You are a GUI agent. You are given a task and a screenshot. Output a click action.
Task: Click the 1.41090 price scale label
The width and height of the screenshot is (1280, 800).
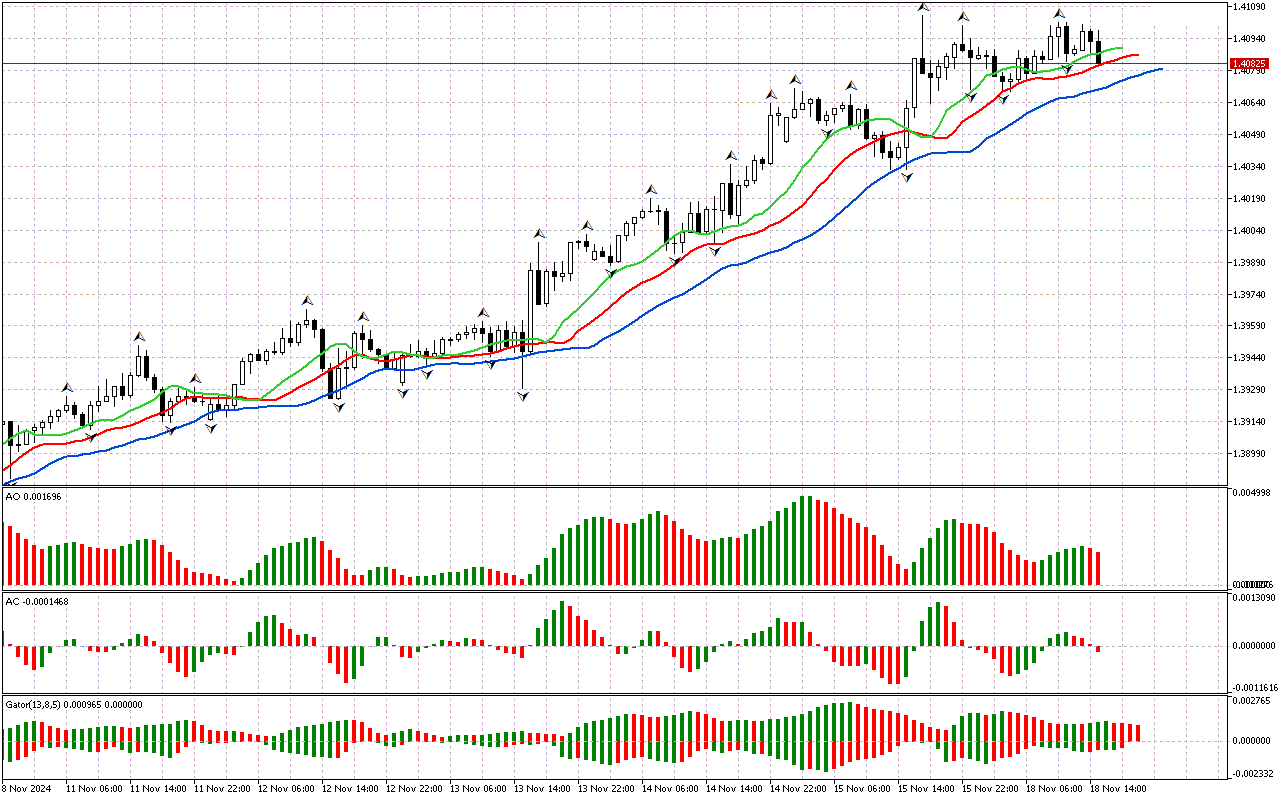coord(1250,6)
